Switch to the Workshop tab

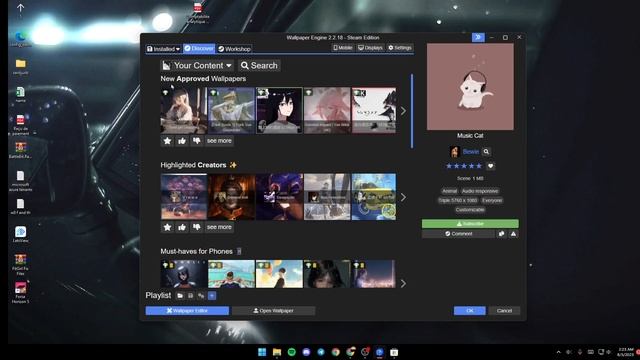point(234,49)
